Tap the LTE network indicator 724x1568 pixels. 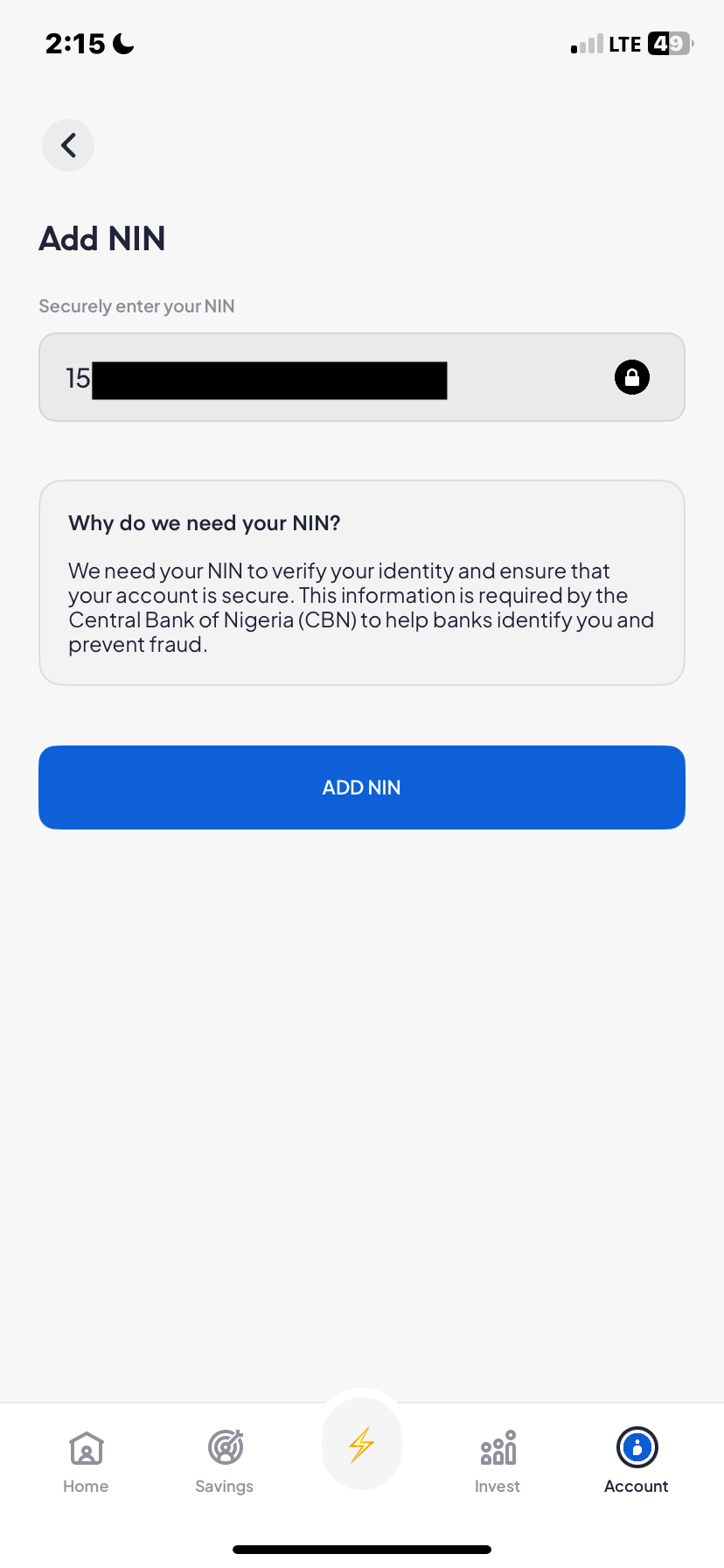click(624, 45)
